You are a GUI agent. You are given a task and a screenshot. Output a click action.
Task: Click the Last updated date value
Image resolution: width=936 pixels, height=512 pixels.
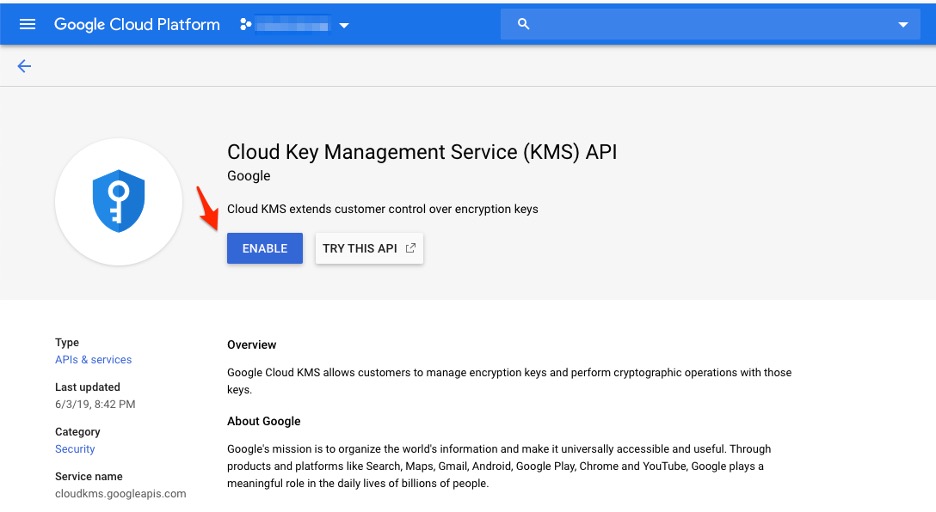pos(95,405)
